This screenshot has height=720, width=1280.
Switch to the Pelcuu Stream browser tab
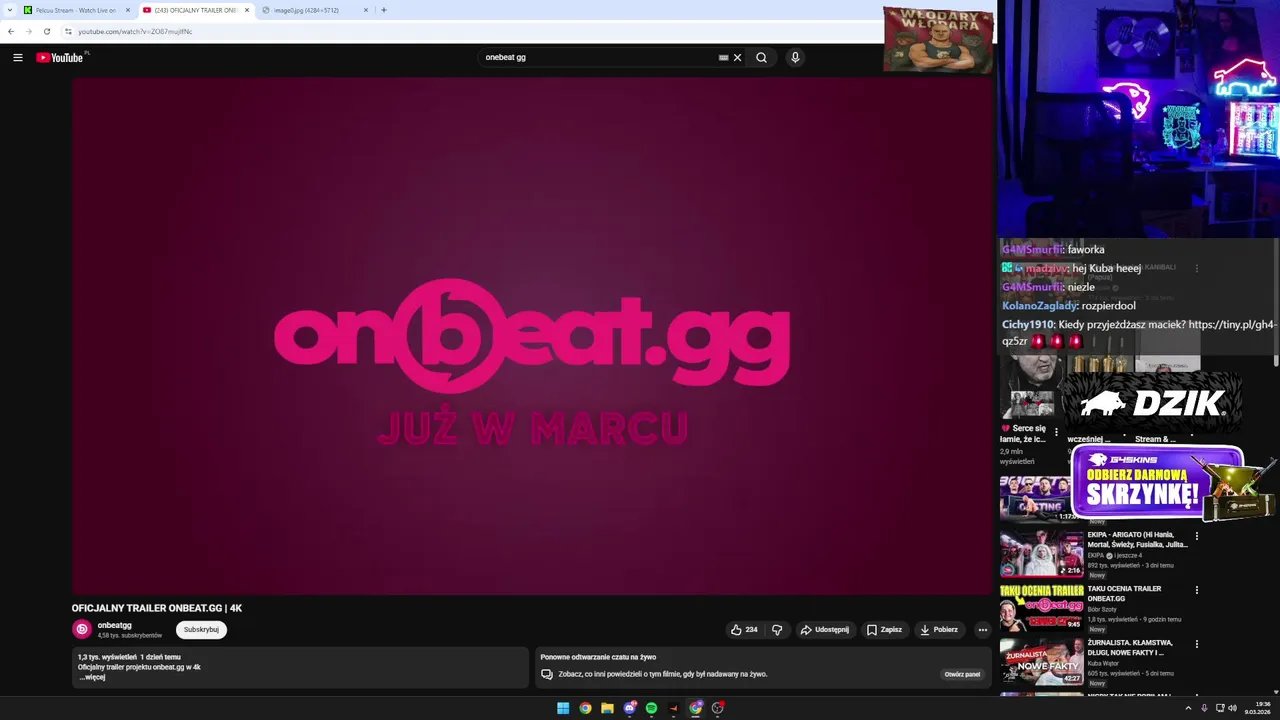click(75, 10)
